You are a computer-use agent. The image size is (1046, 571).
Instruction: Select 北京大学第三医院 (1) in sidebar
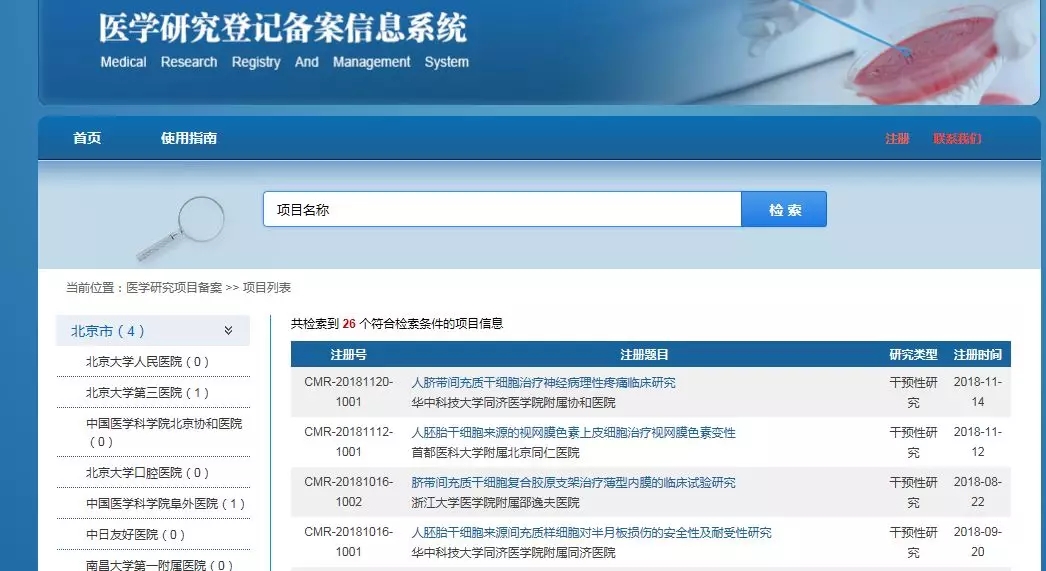click(147, 393)
